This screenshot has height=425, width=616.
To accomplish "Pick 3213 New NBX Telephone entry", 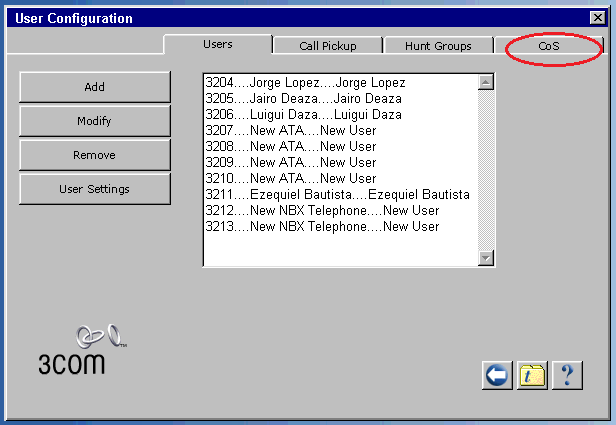I will click(x=322, y=226).
